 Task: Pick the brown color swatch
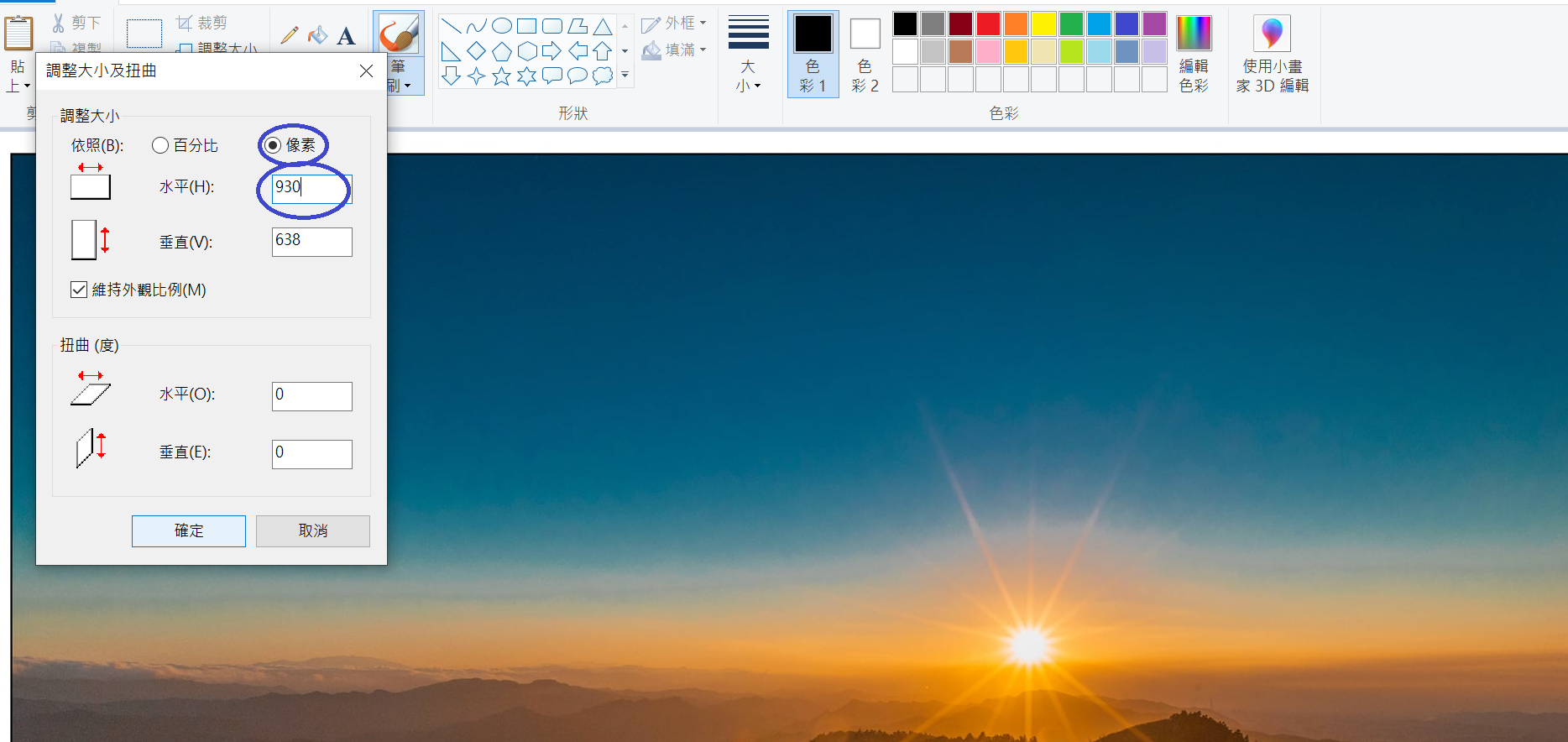[x=960, y=52]
